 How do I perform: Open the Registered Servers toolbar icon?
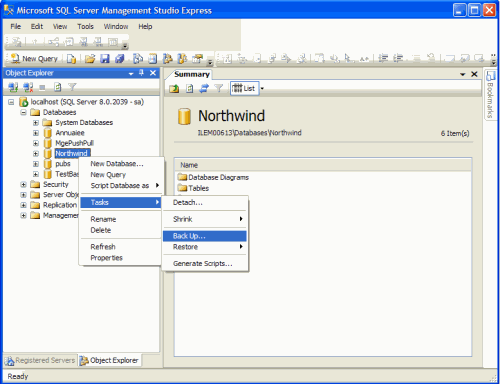(x=138, y=59)
